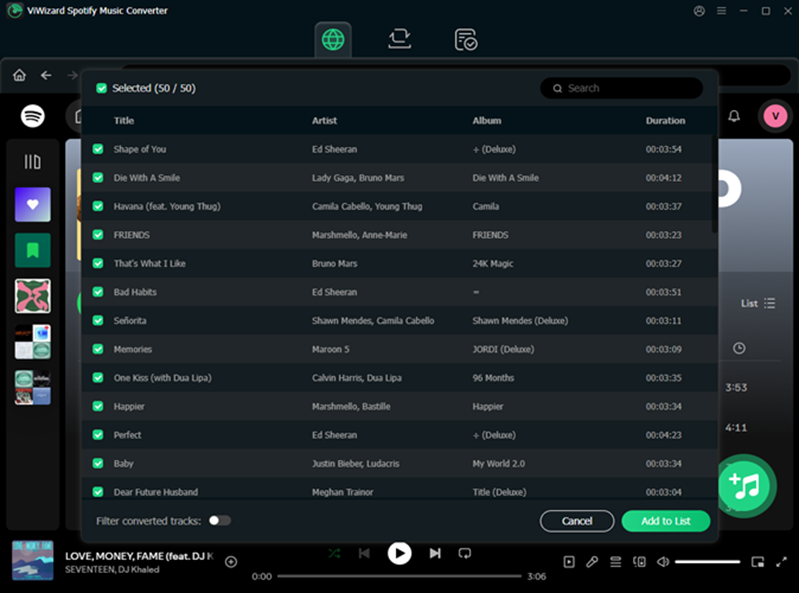Open the Converted history tab icon
The height and width of the screenshot is (593, 800).
point(465,39)
